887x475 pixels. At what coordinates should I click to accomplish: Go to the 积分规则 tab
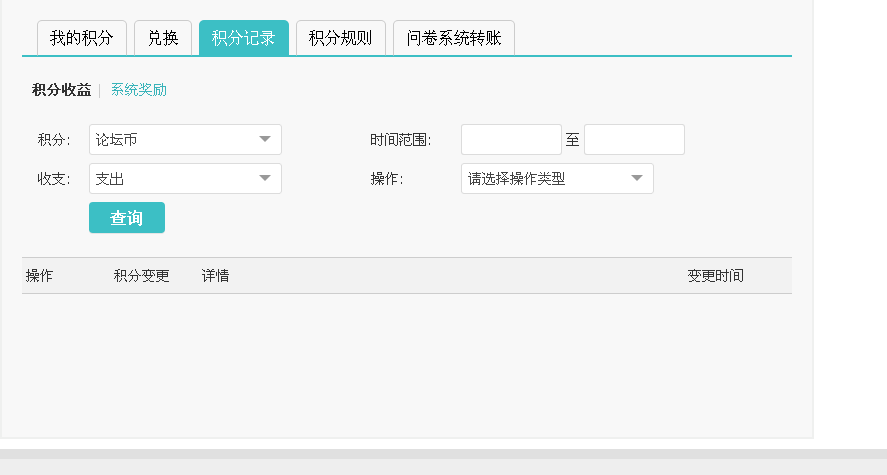coord(340,38)
